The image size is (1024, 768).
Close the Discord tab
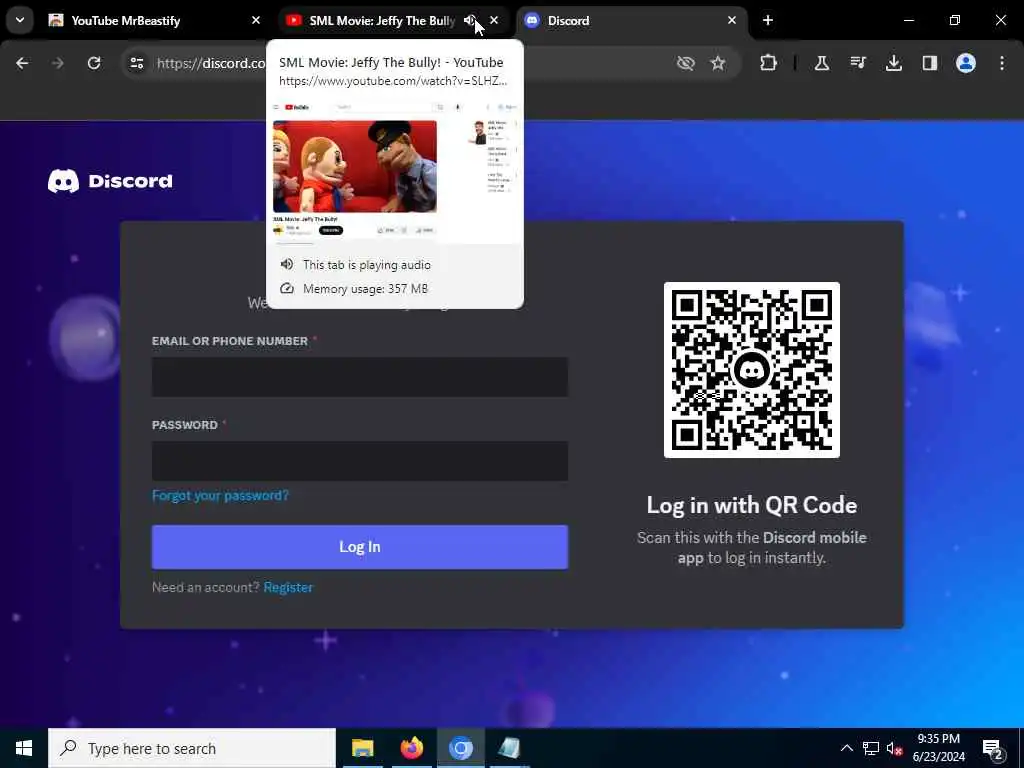click(732, 20)
